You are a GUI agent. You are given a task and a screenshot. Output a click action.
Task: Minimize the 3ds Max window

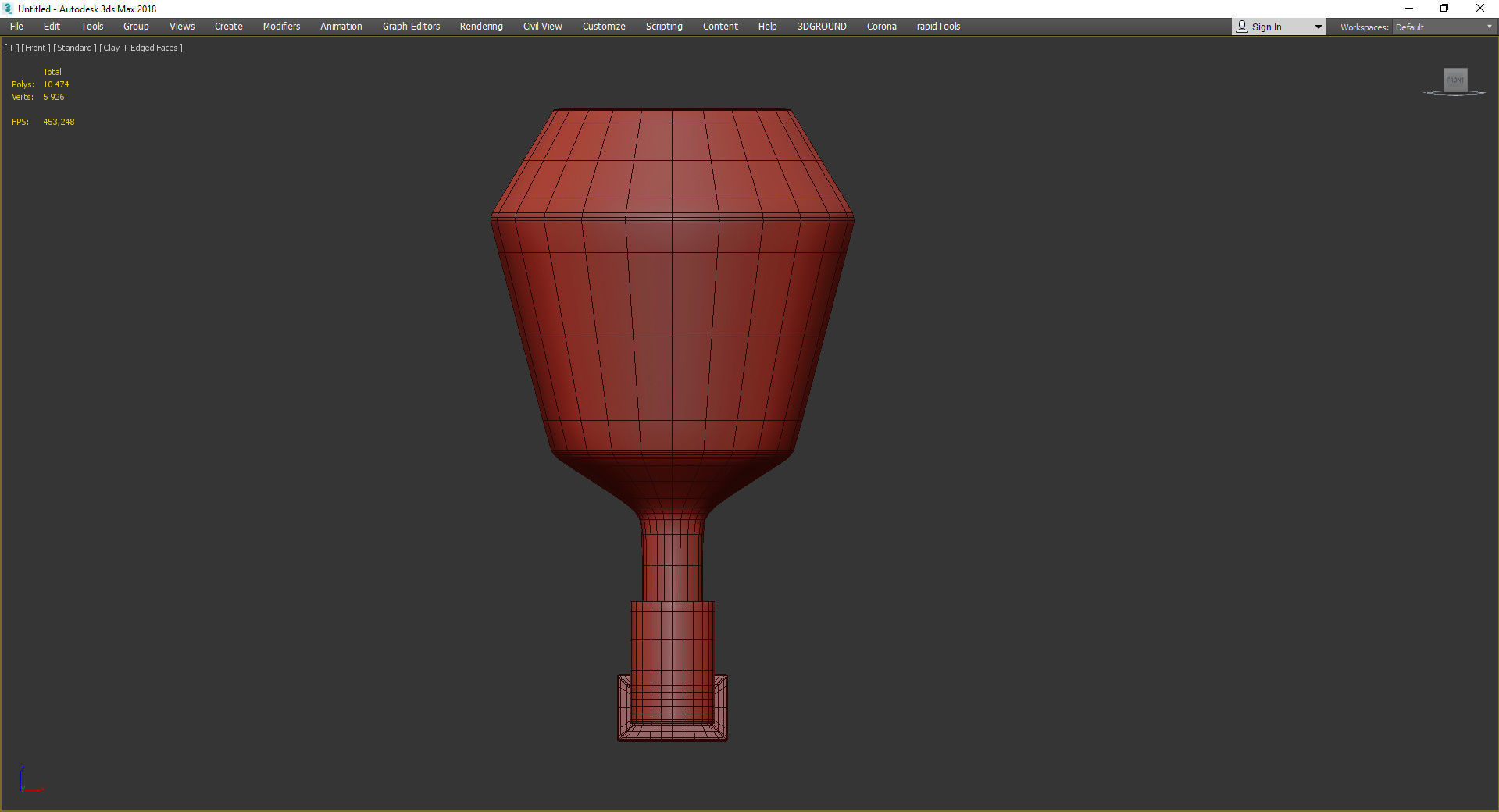point(1409,9)
